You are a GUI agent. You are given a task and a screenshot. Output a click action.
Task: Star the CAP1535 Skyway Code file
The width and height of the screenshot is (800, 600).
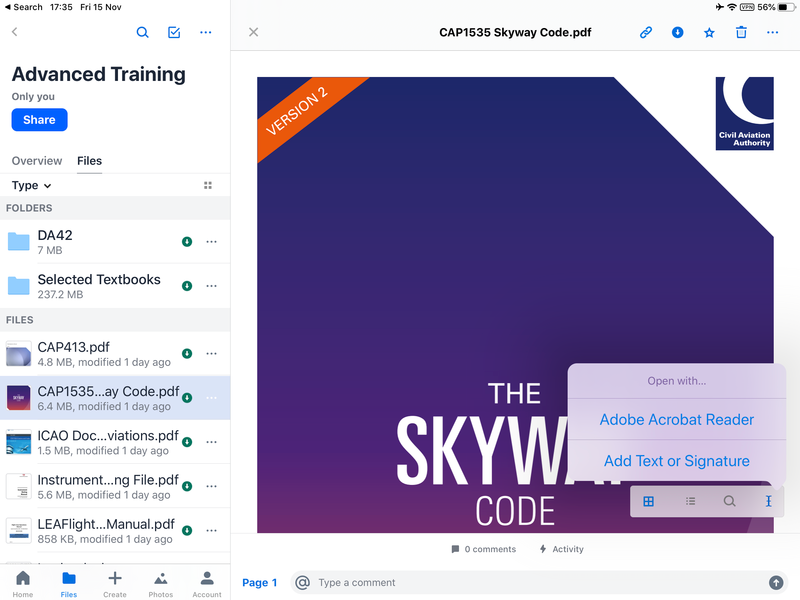(709, 33)
